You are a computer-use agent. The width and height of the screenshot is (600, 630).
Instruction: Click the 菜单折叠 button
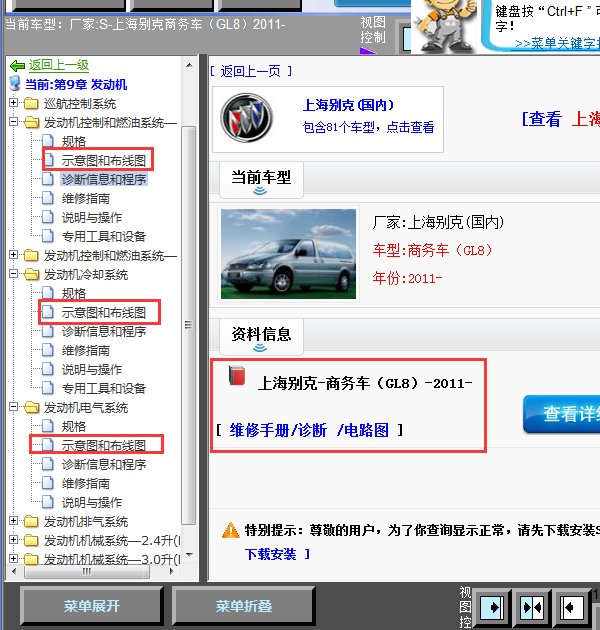244,606
